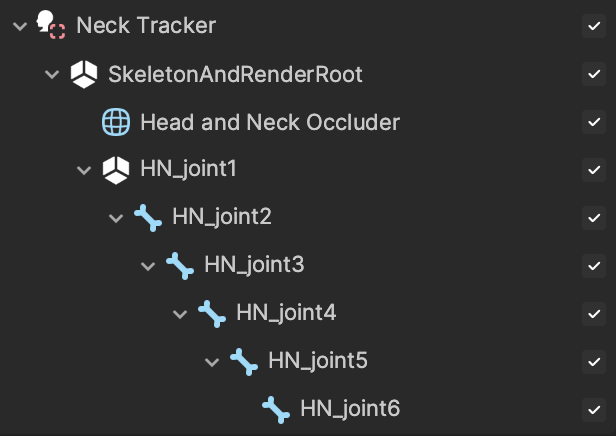The height and width of the screenshot is (436, 616).
Task: Click the HN_joint2 bone icon
Action: (148, 218)
